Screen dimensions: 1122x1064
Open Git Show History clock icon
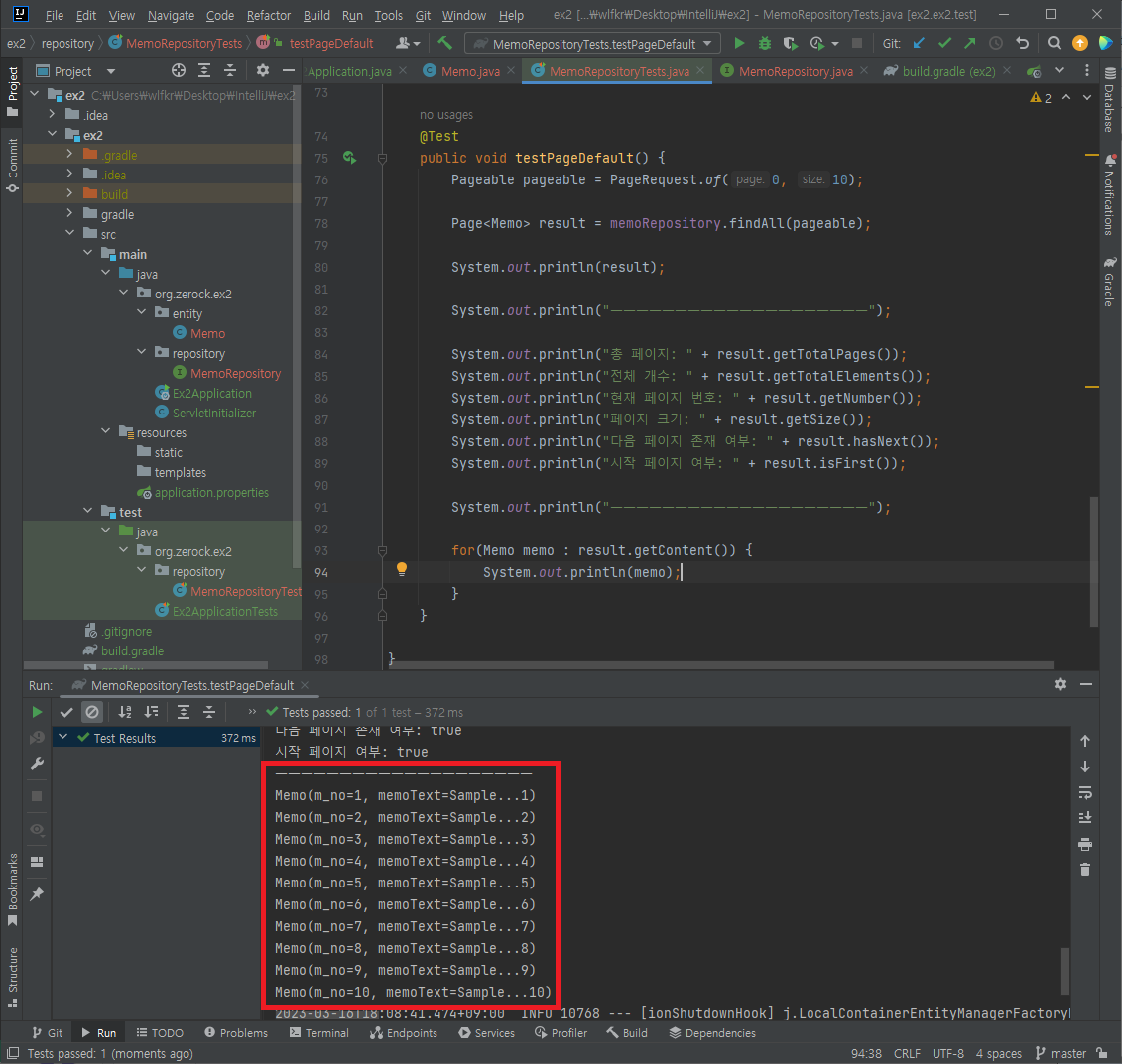[x=995, y=43]
